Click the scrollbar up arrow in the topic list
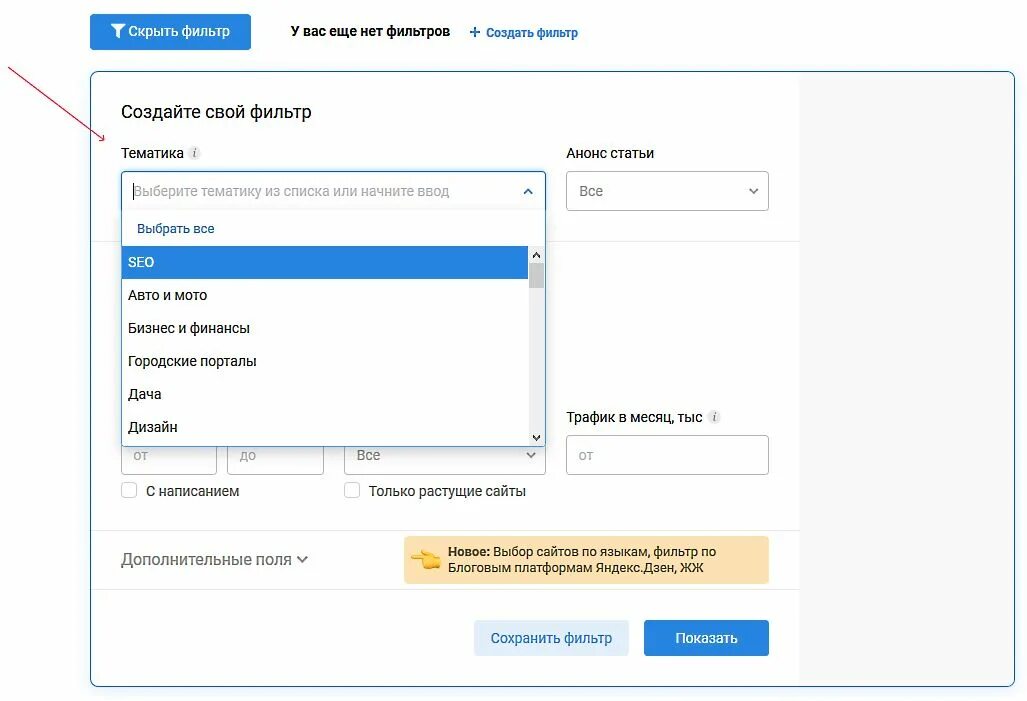 pos(536,255)
